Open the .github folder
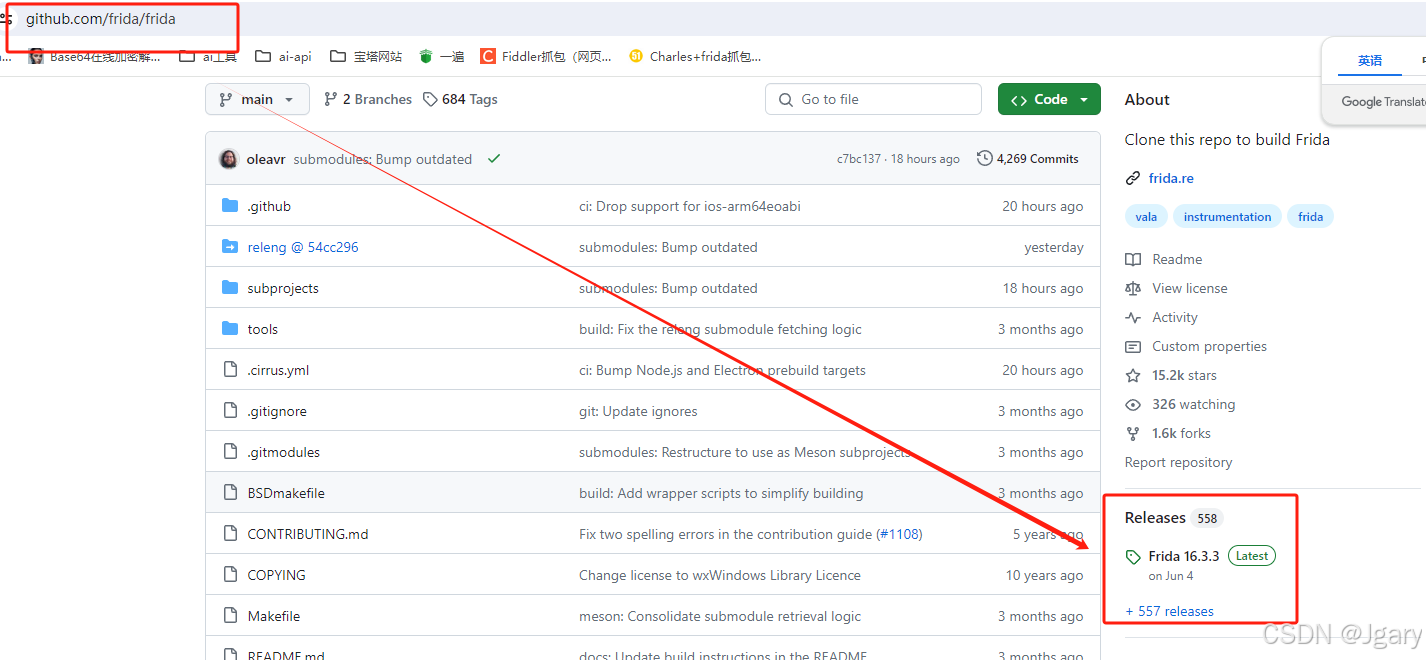This screenshot has width=1426, height=660. 269,206
